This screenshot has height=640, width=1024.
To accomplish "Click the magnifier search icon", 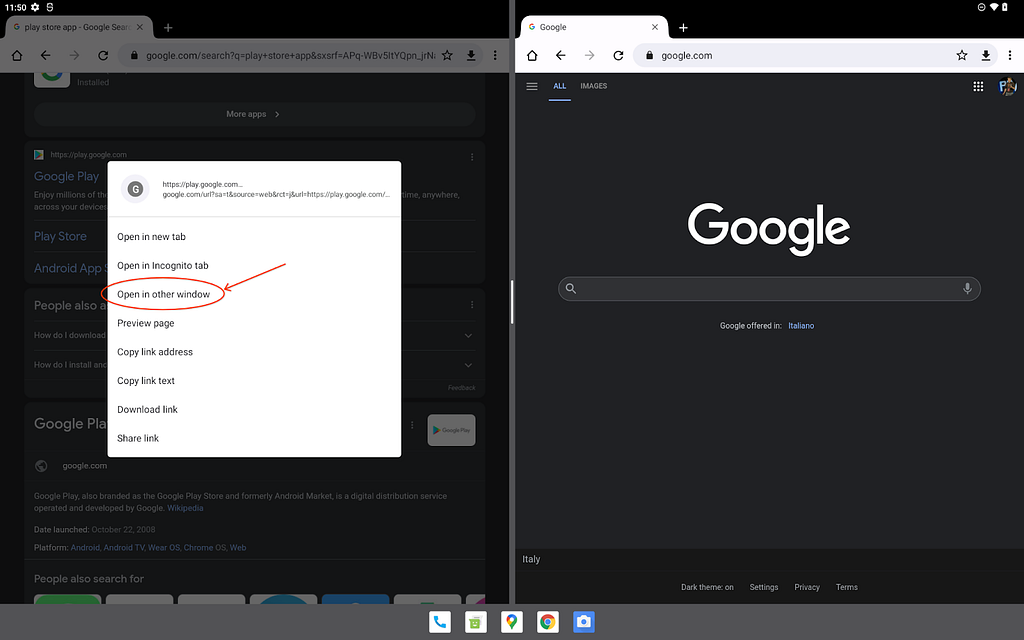I will 571,289.
